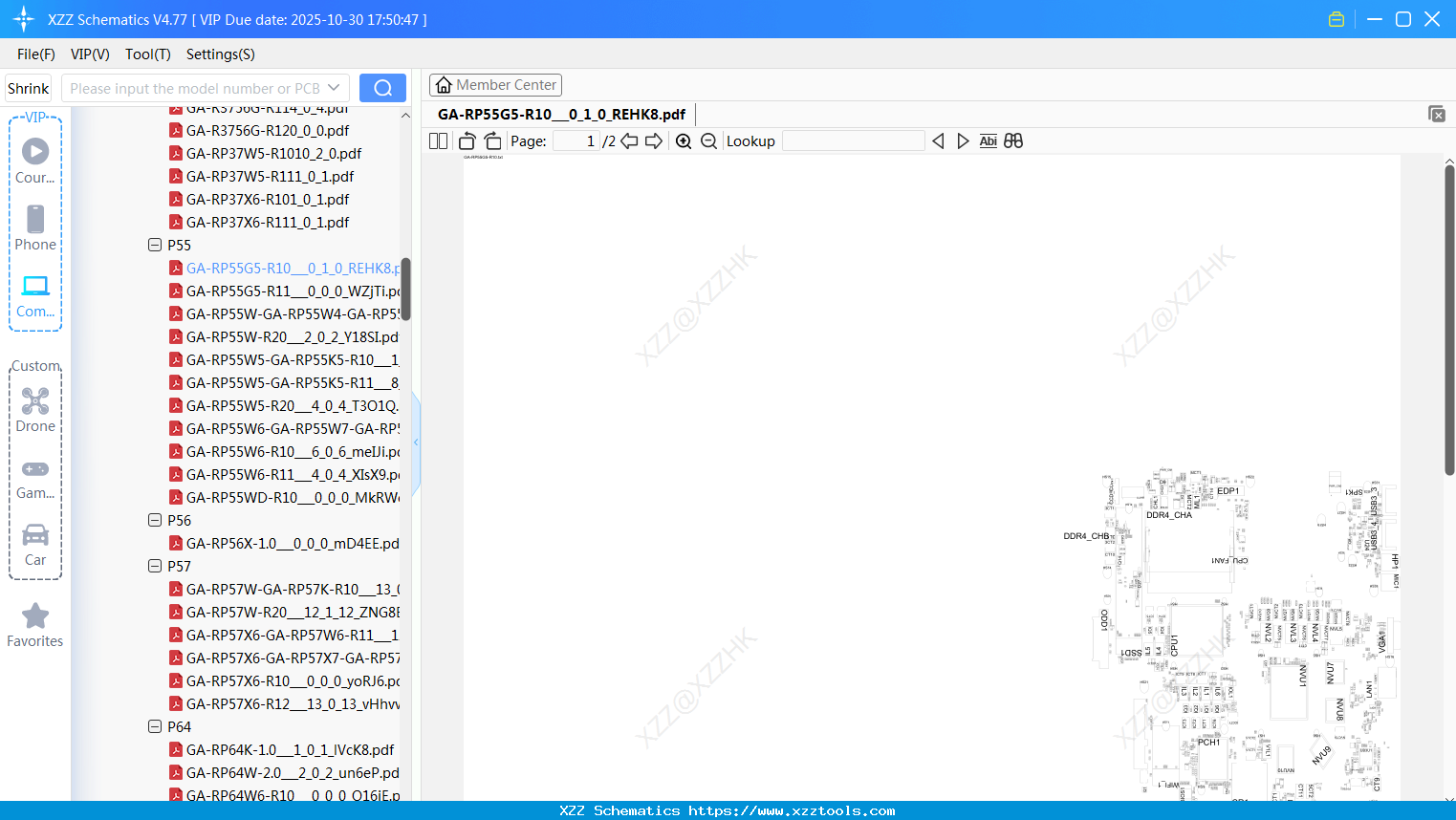Open the VIP(V) menu
Image resolution: width=1456 pixels, height=820 pixels.
tap(90, 54)
